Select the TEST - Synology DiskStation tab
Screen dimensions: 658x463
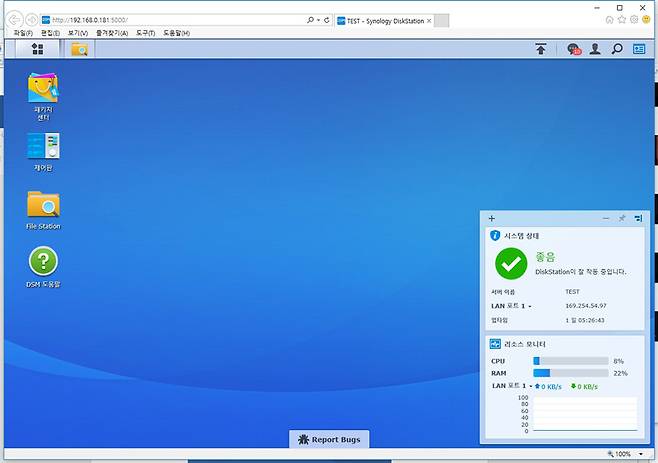click(384, 21)
